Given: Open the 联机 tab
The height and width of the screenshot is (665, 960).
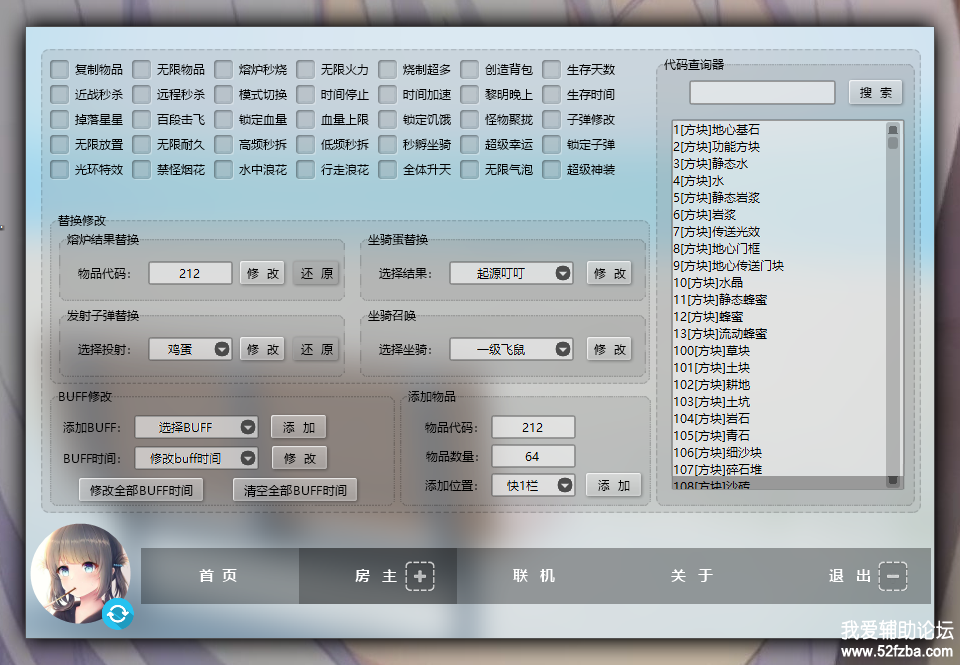Looking at the screenshot, I should [535, 576].
